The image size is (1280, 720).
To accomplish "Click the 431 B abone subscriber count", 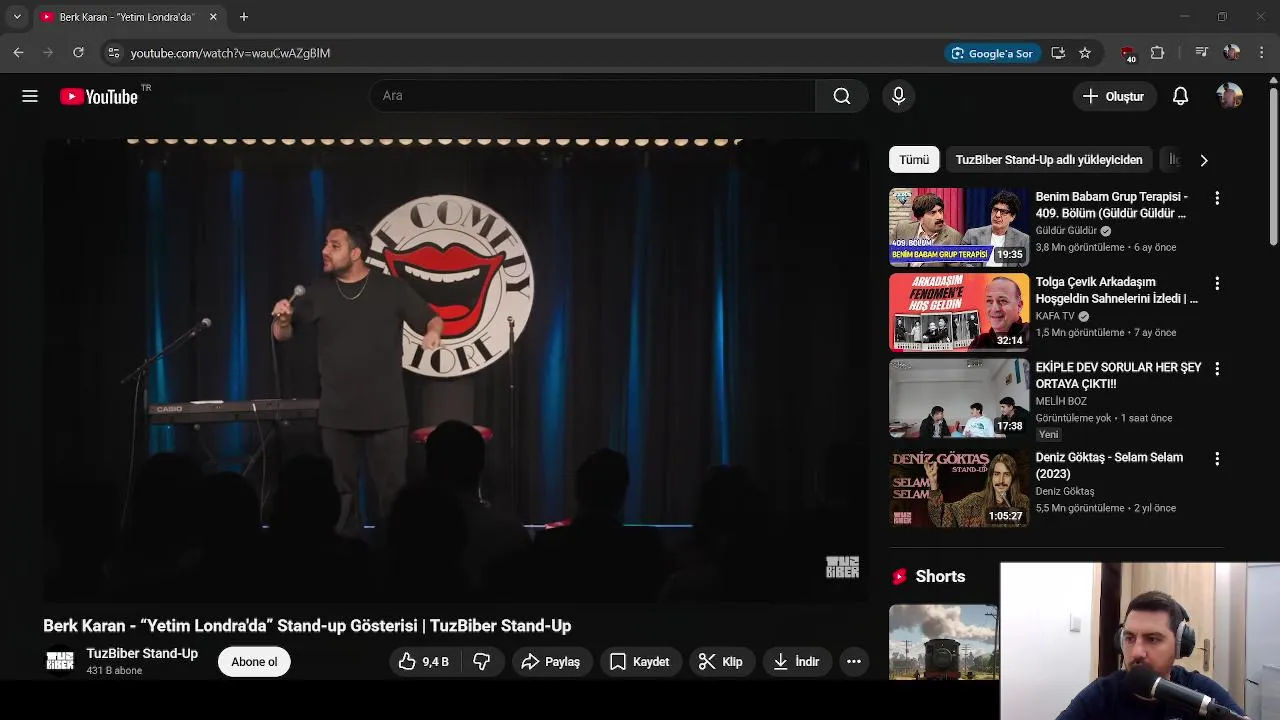I will point(114,671).
